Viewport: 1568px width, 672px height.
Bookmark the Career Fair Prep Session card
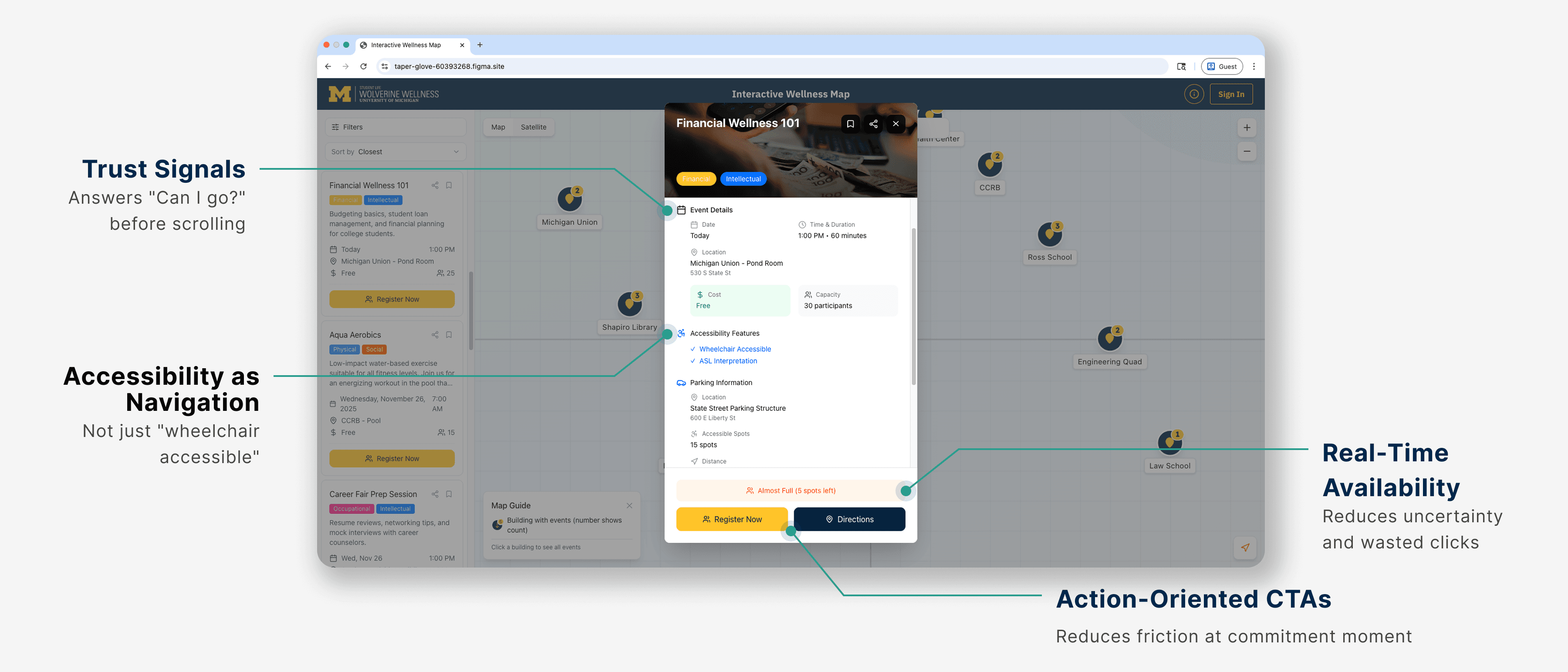click(449, 494)
